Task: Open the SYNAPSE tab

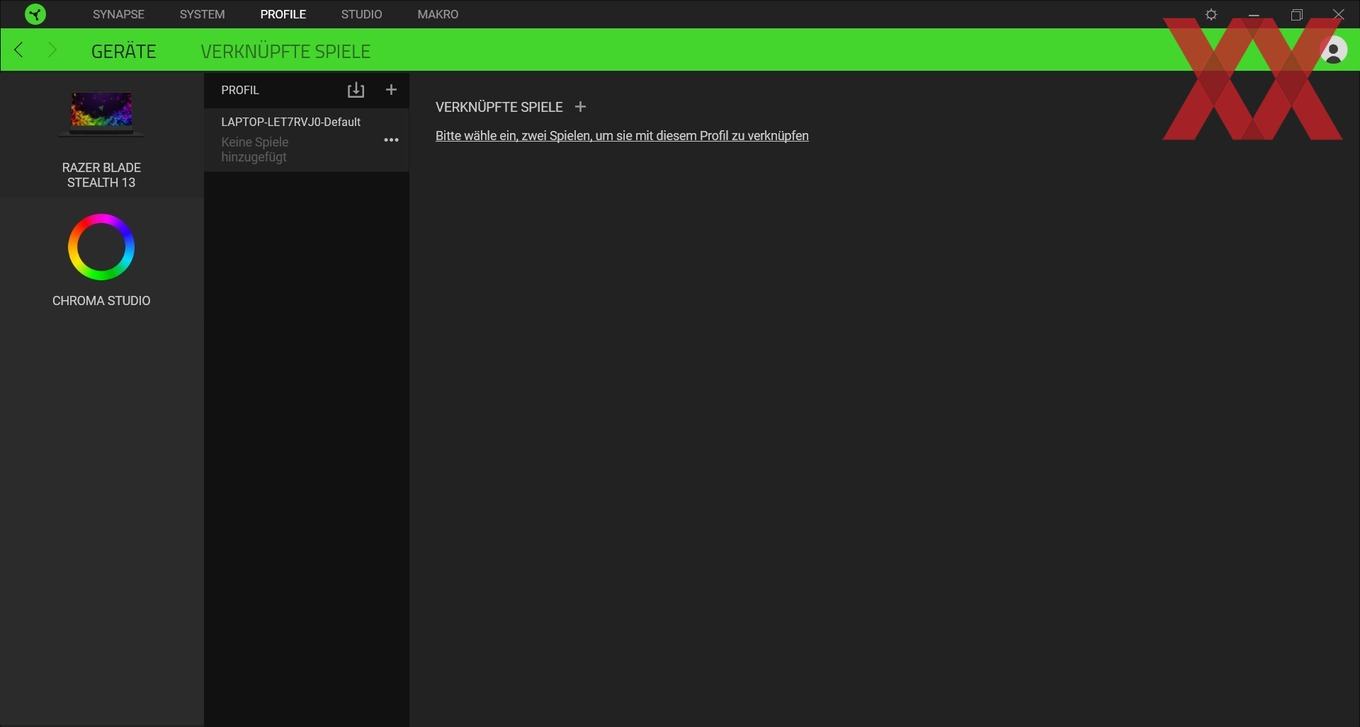Action: (x=118, y=14)
